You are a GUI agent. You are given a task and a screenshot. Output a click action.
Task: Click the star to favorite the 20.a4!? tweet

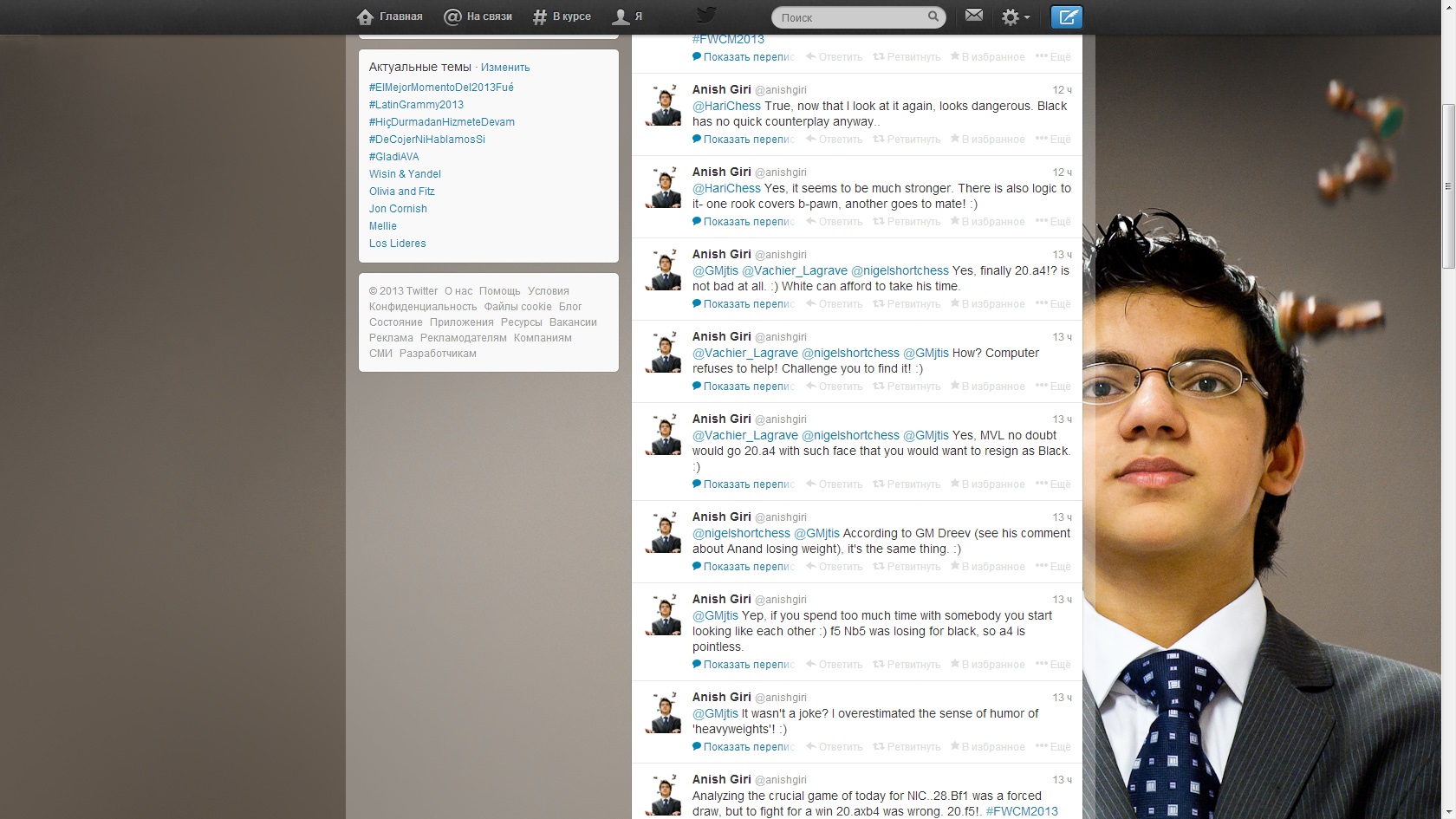click(x=987, y=304)
